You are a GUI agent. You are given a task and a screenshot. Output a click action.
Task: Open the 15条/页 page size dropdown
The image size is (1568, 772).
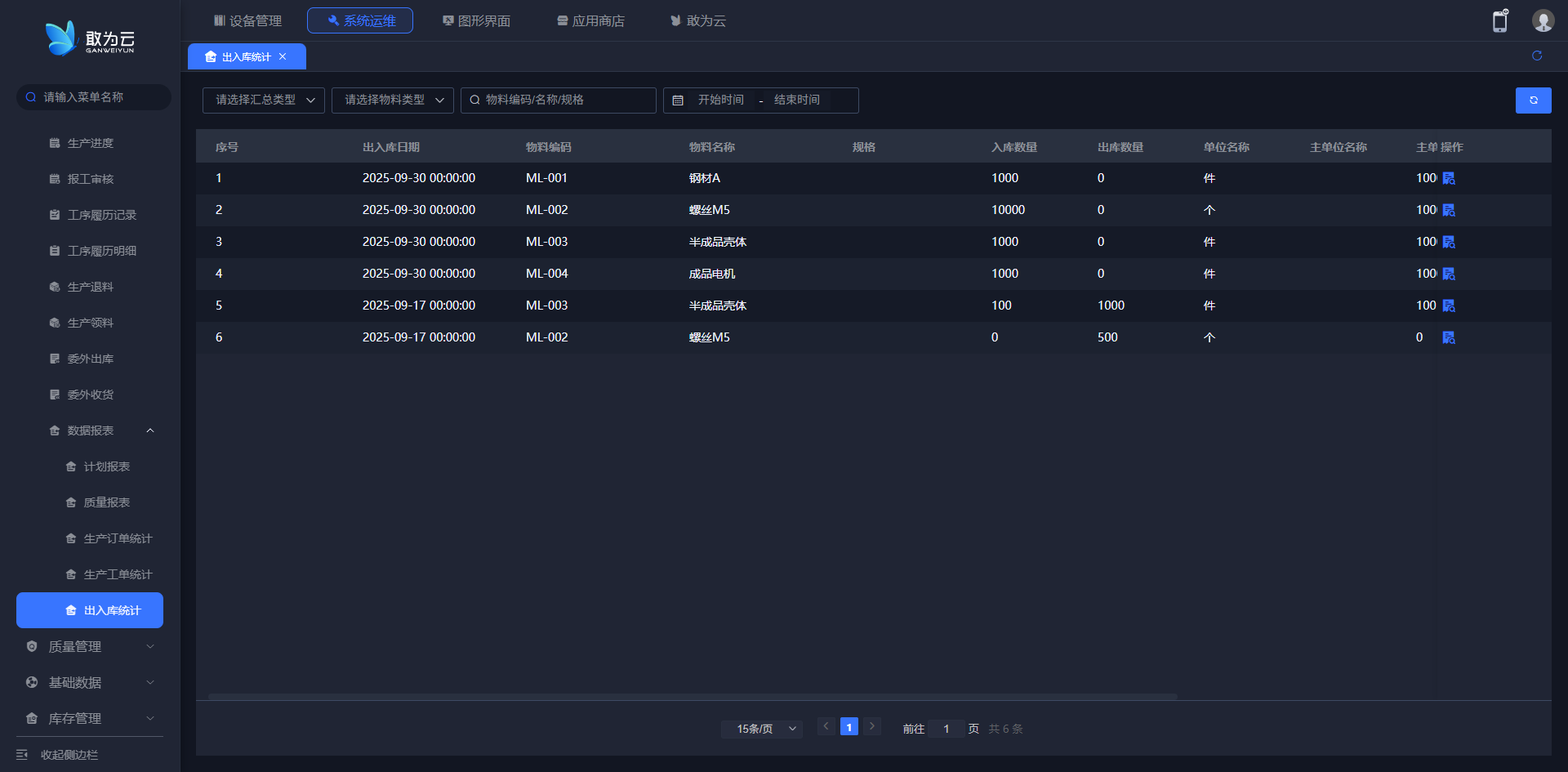(761, 729)
